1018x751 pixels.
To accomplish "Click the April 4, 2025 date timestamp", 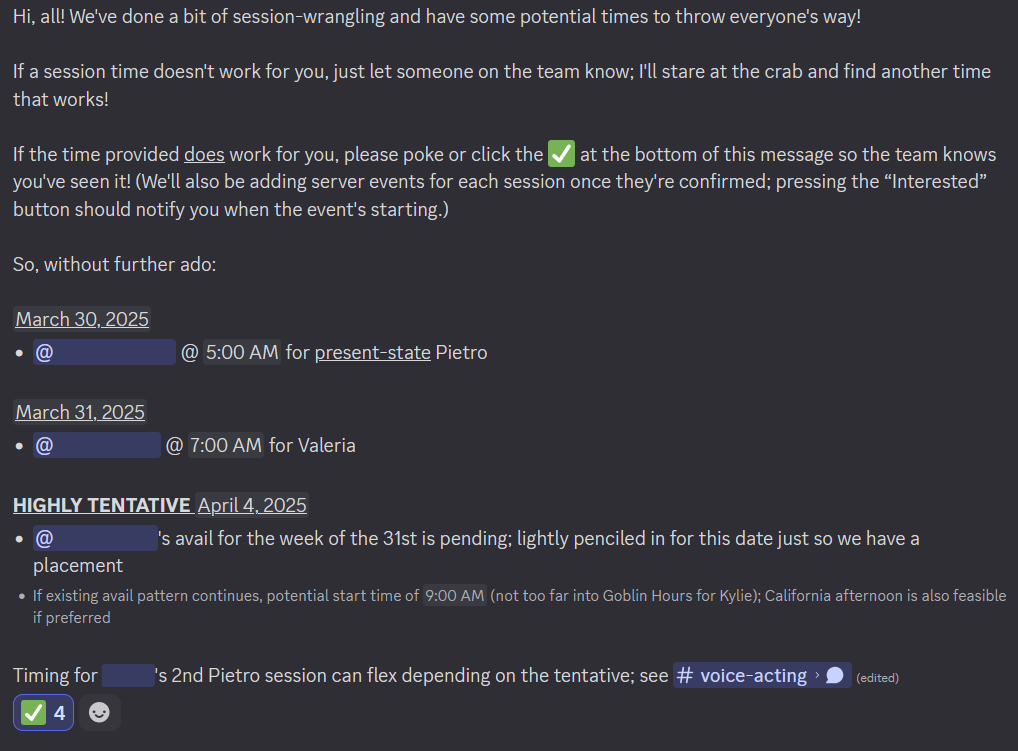I will click(252, 504).
